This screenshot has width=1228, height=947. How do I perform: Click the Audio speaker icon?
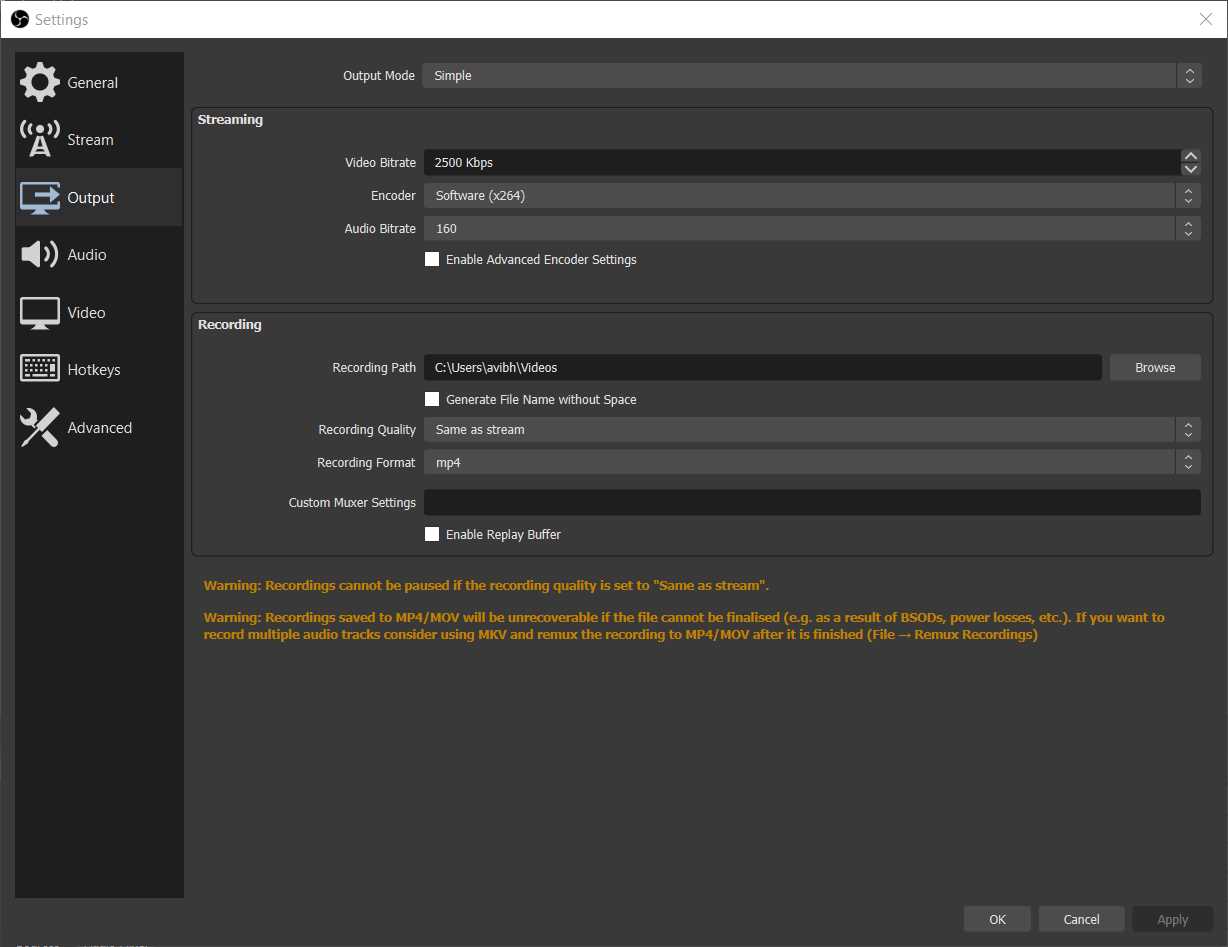tap(39, 254)
